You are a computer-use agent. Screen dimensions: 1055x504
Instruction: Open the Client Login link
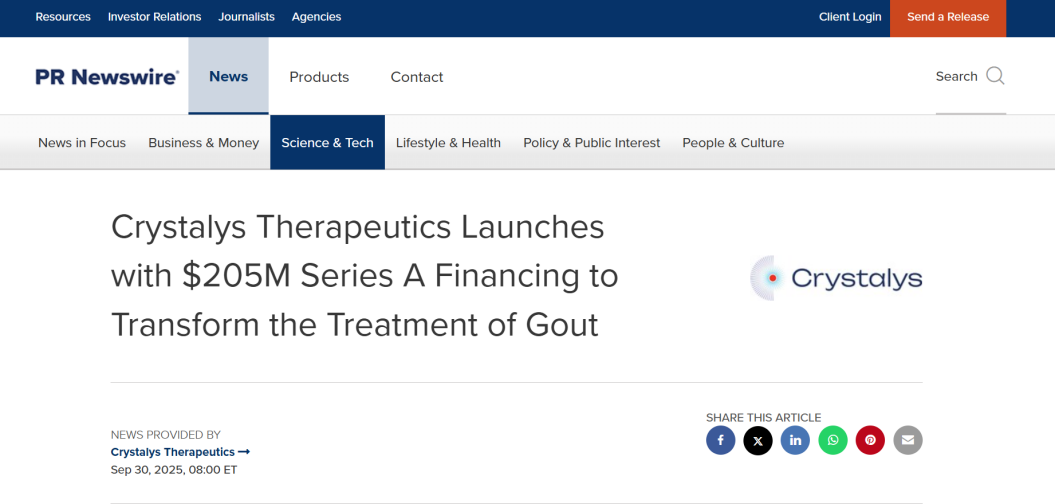click(x=850, y=17)
